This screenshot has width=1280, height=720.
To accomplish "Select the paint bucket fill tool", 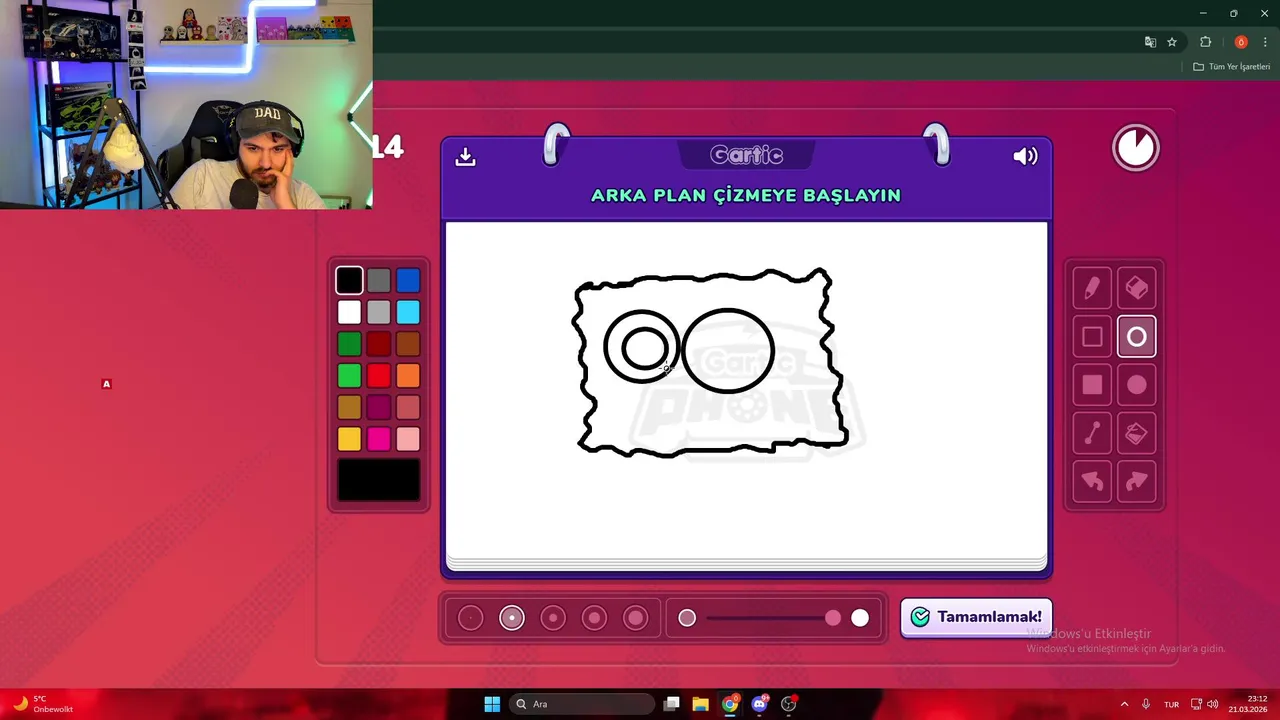I will tap(1136, 433).
